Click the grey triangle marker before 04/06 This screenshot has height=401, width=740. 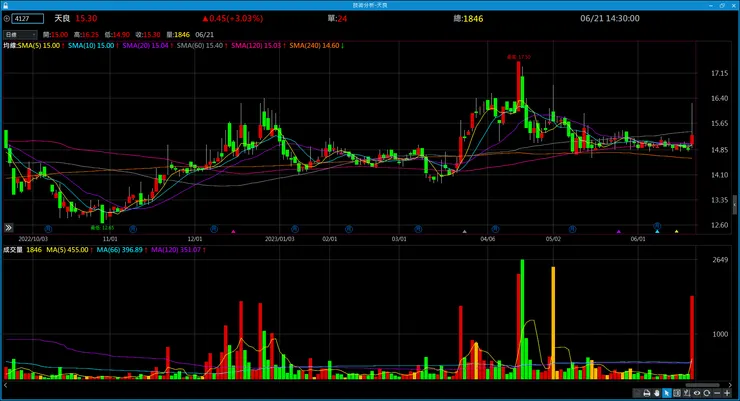tap(464, 232)
